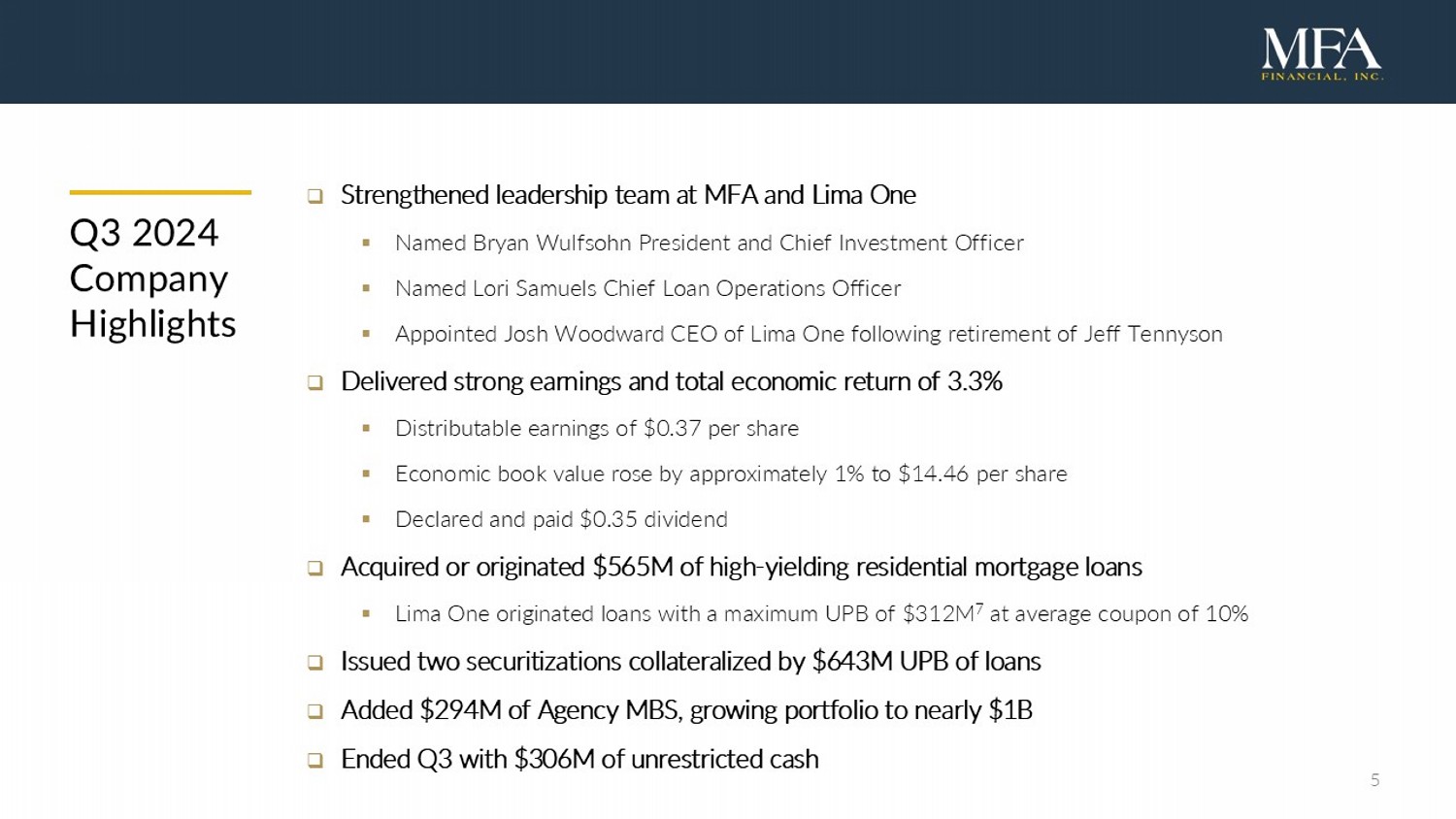Click the slide page number 5
Viewport: 1456px width, 819px height.
pyautogui.click(x=1374, y=780)
